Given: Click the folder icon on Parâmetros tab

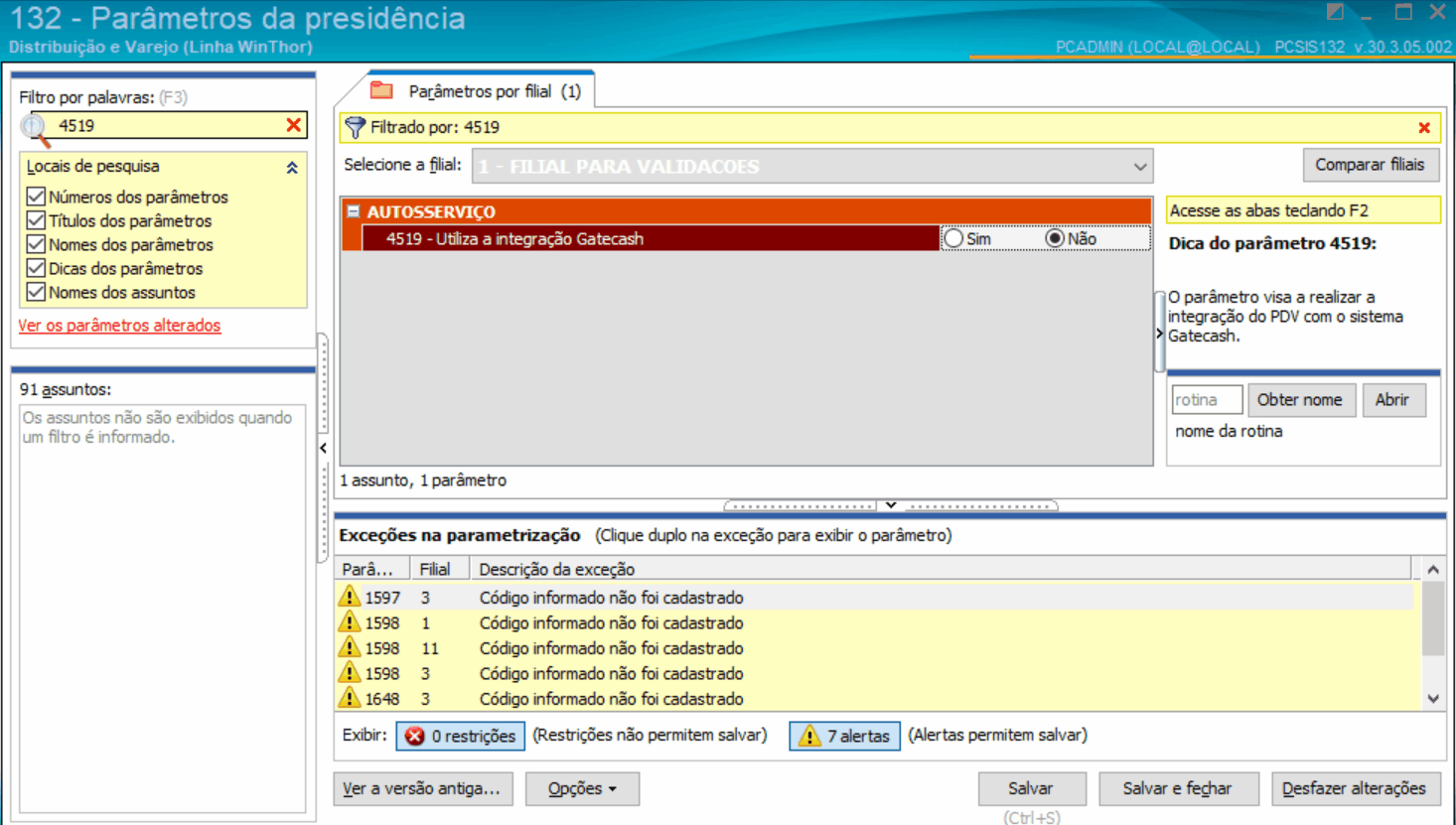Looking at the screenshot, I should pos(381,91).
